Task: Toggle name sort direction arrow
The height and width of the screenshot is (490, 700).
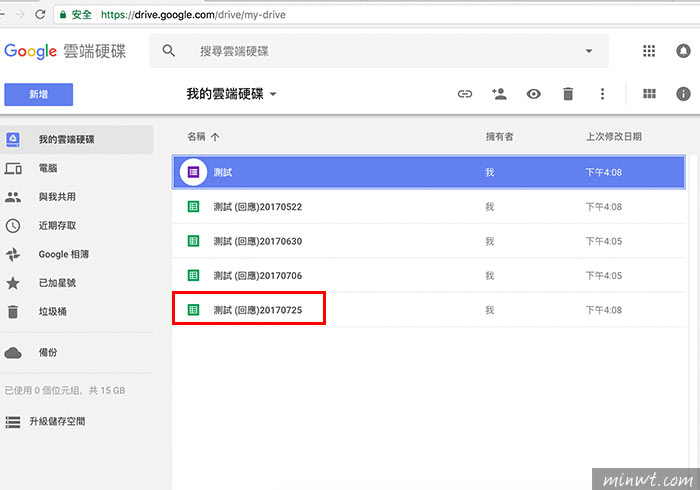Action: tap(215, 137)
